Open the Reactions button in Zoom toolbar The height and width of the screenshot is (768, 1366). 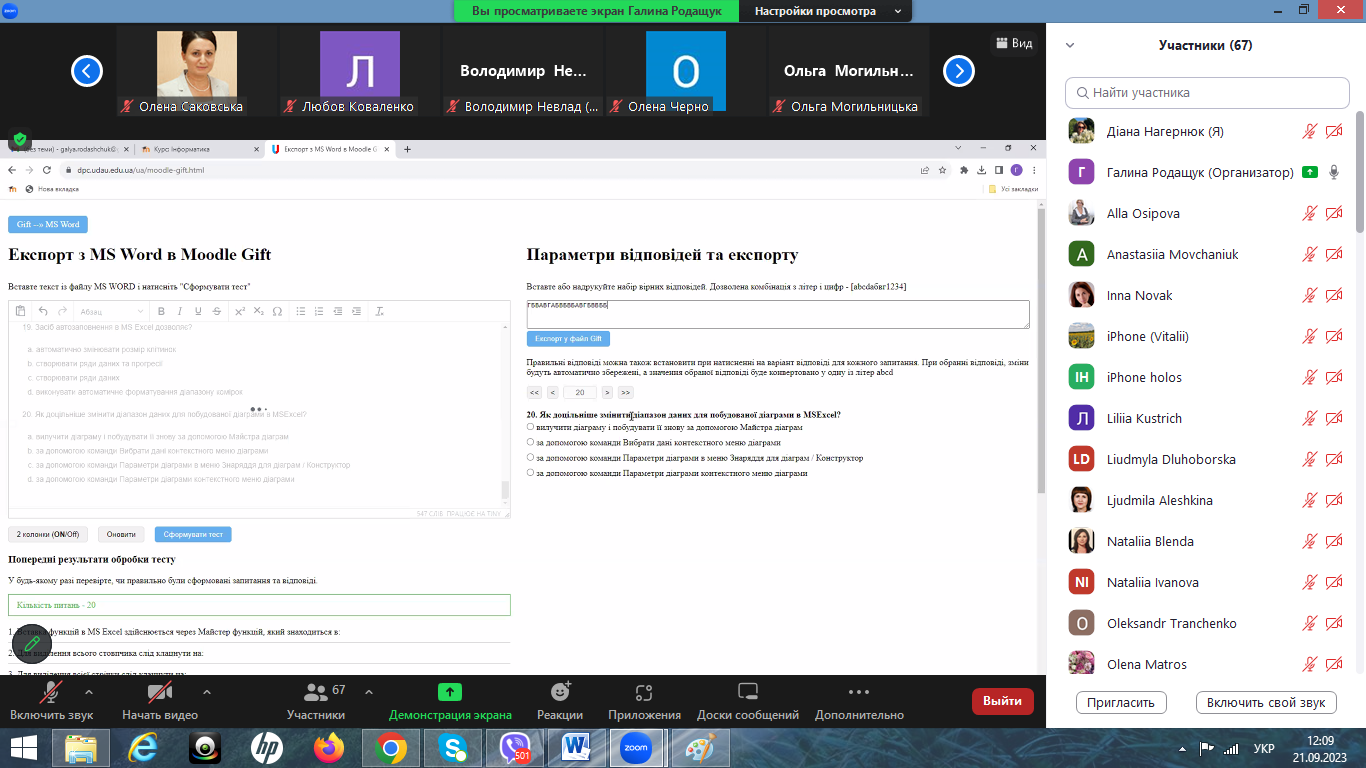(x=560, y=702)
